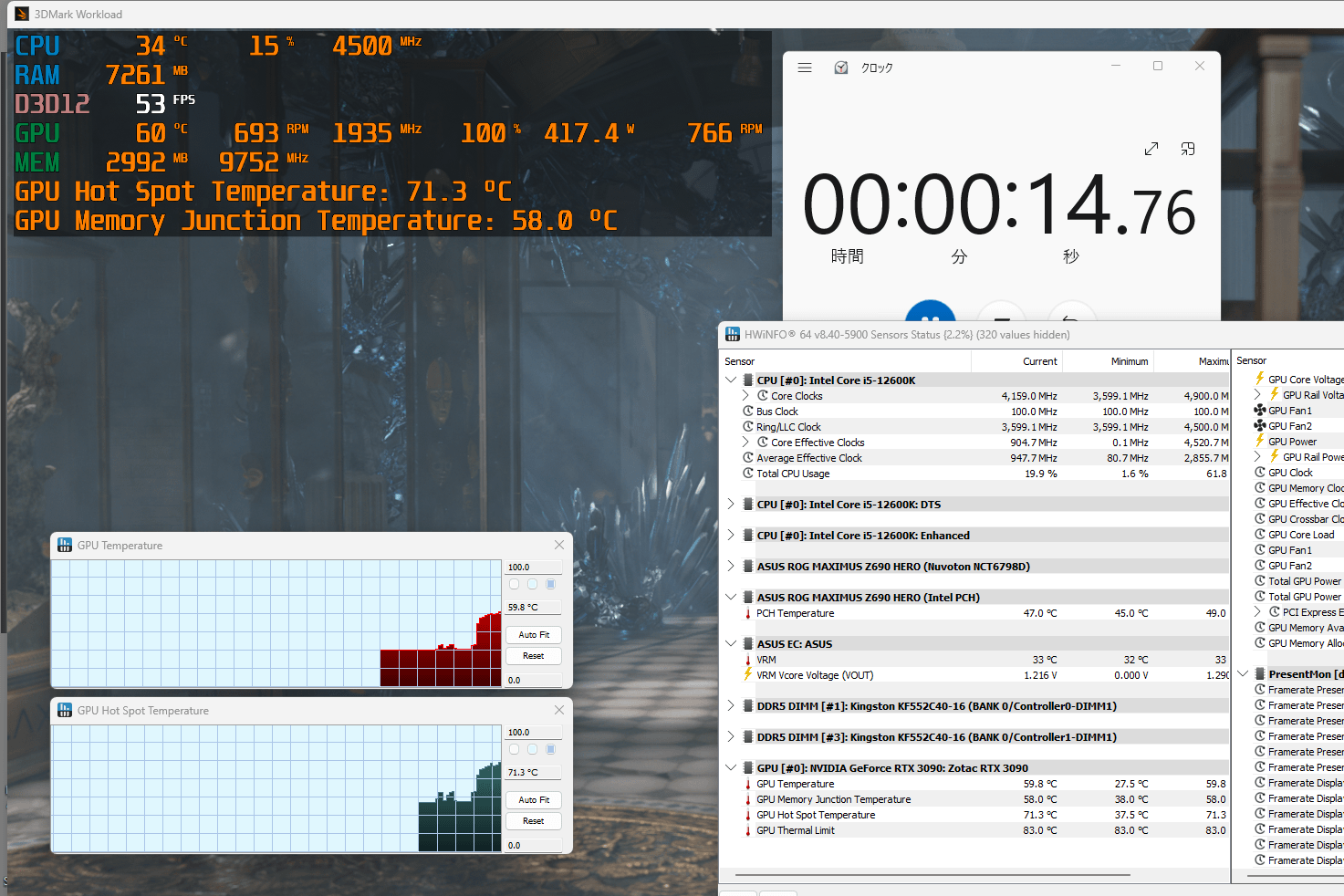The image size is (1344, 896).
Task: Click the lightning icon beside VRM Vcore Voltage
Action: [x=748, y=675]
